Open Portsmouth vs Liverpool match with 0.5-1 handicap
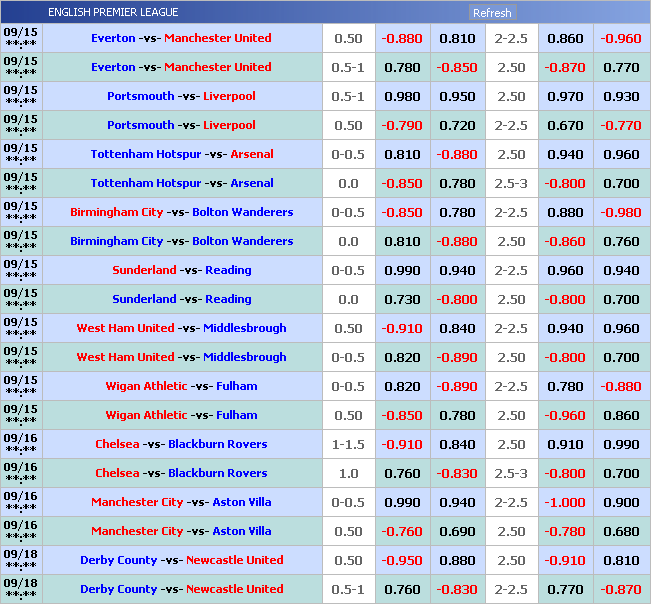 pos(181,96)
